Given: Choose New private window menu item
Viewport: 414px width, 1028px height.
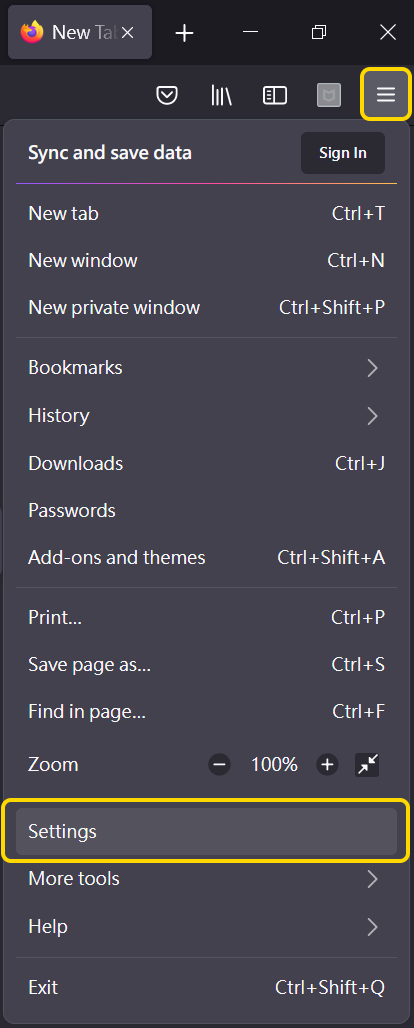Looking at the screenshot, I should tap(206, 307).
